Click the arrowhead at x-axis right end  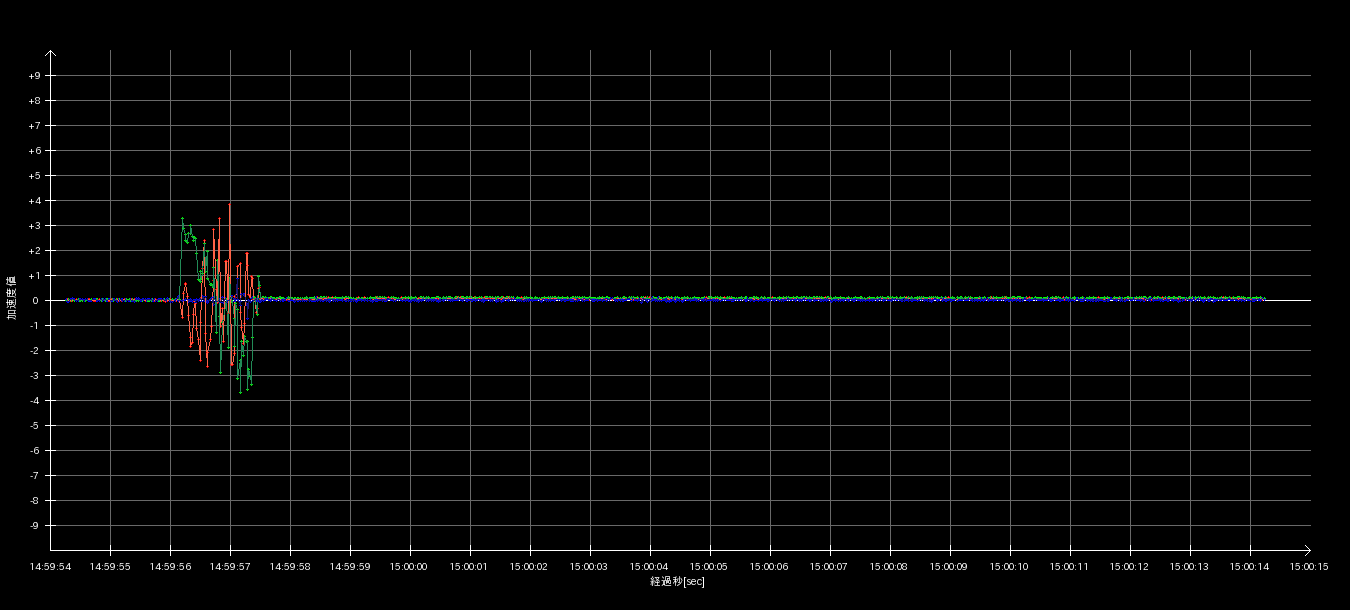click(x=1306, y=549)
